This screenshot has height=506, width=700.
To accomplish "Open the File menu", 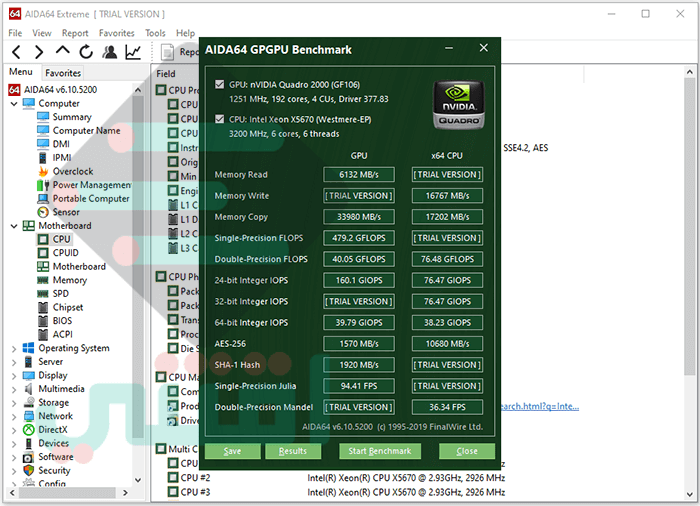I will (15, 33).
